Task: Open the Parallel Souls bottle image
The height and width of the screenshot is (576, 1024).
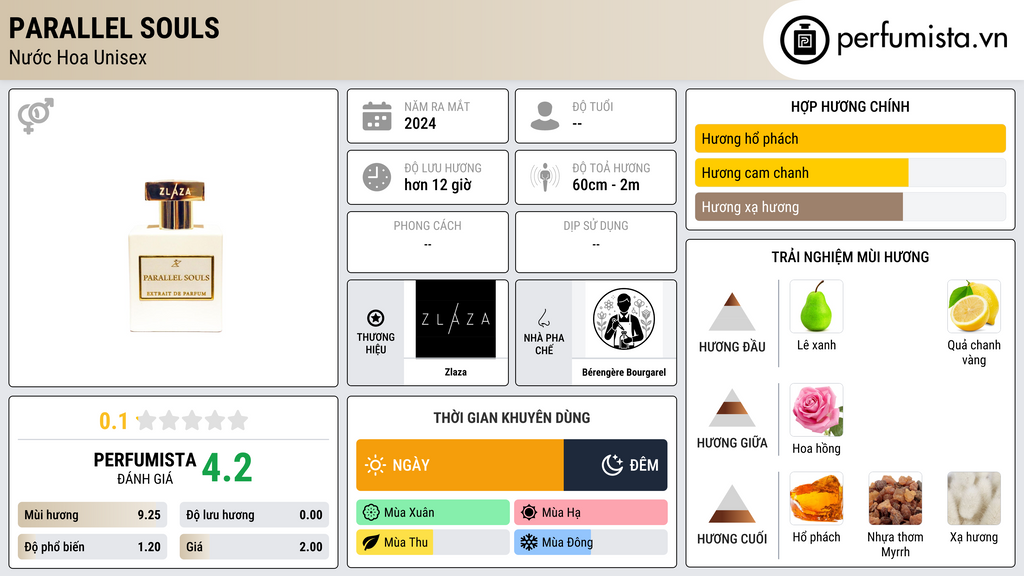Action: click(x=175, y=256)
